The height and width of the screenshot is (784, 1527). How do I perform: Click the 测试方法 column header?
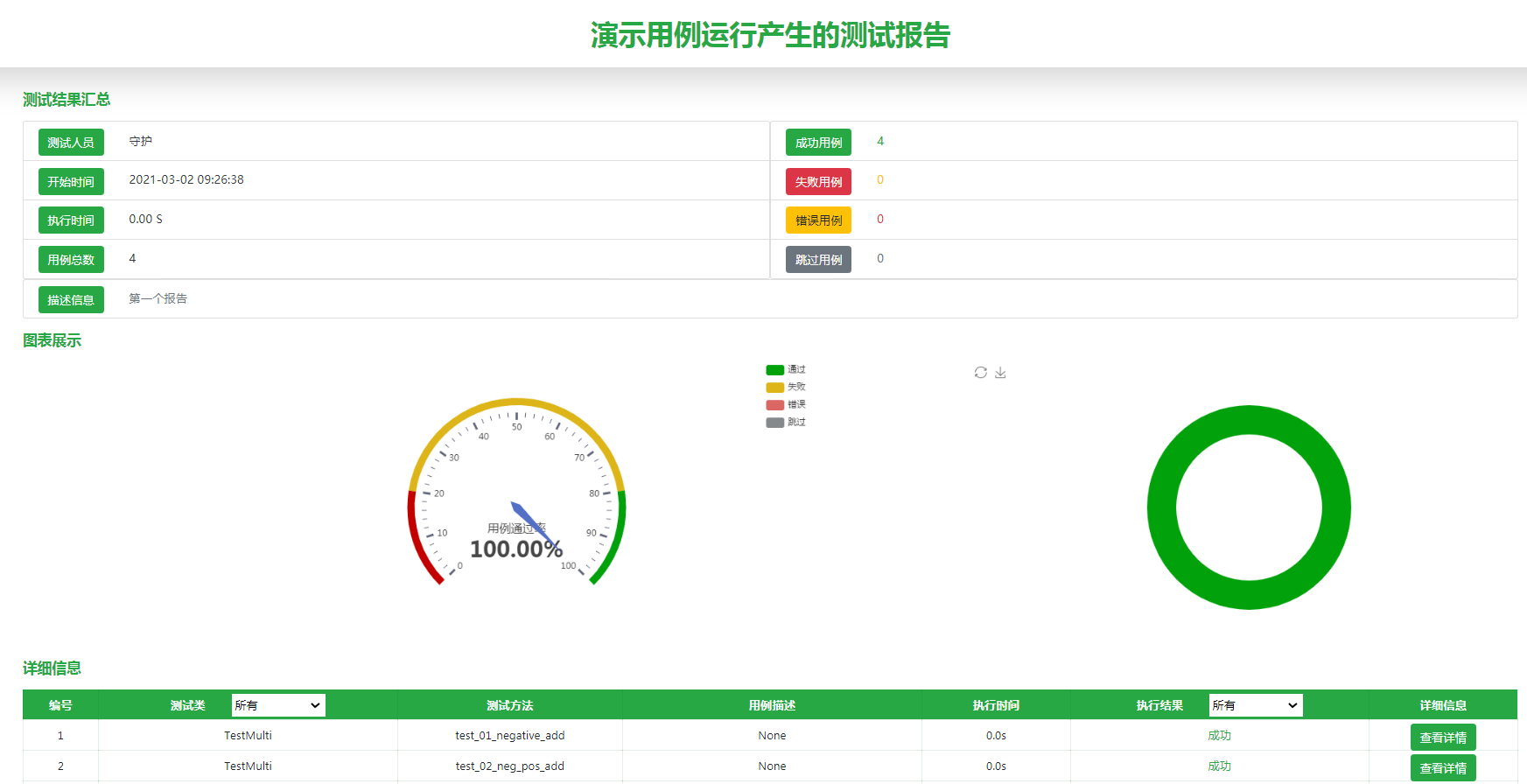(509, 705)
